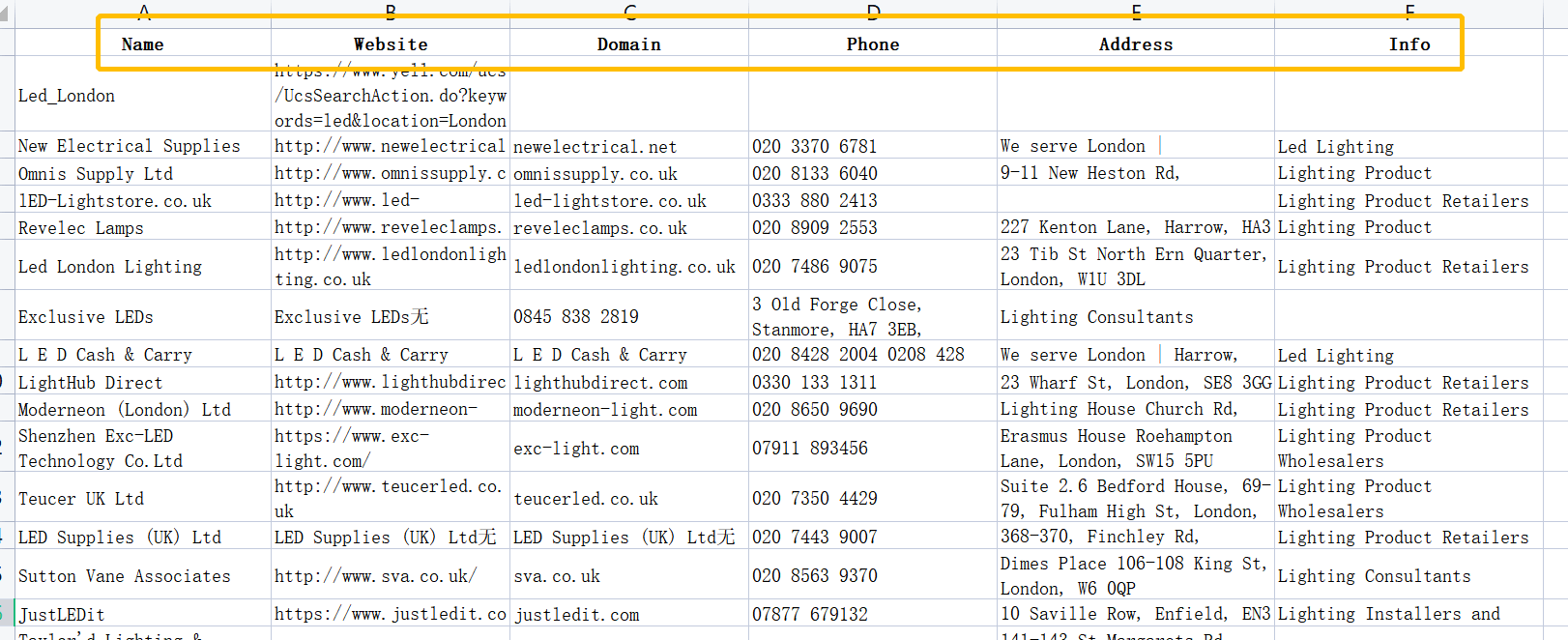Select the Website header cell
This screenshot has height=640, width=1568.
(391, 44)
